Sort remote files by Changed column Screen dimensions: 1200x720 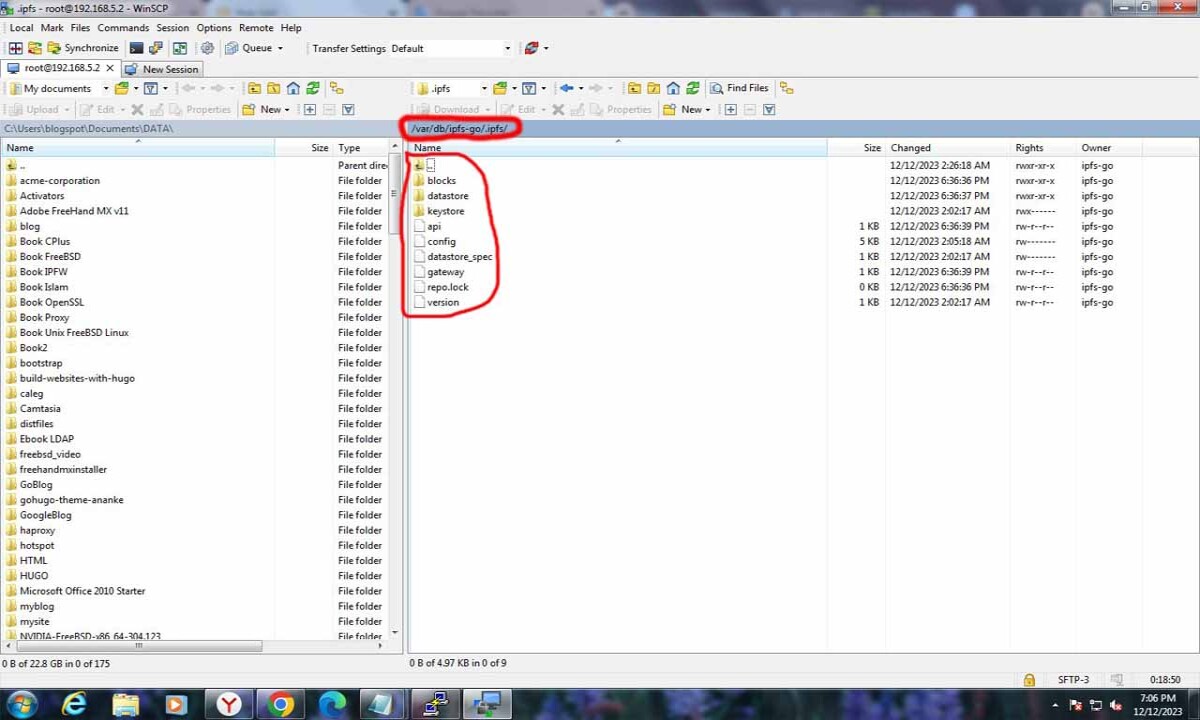[948, 147]
